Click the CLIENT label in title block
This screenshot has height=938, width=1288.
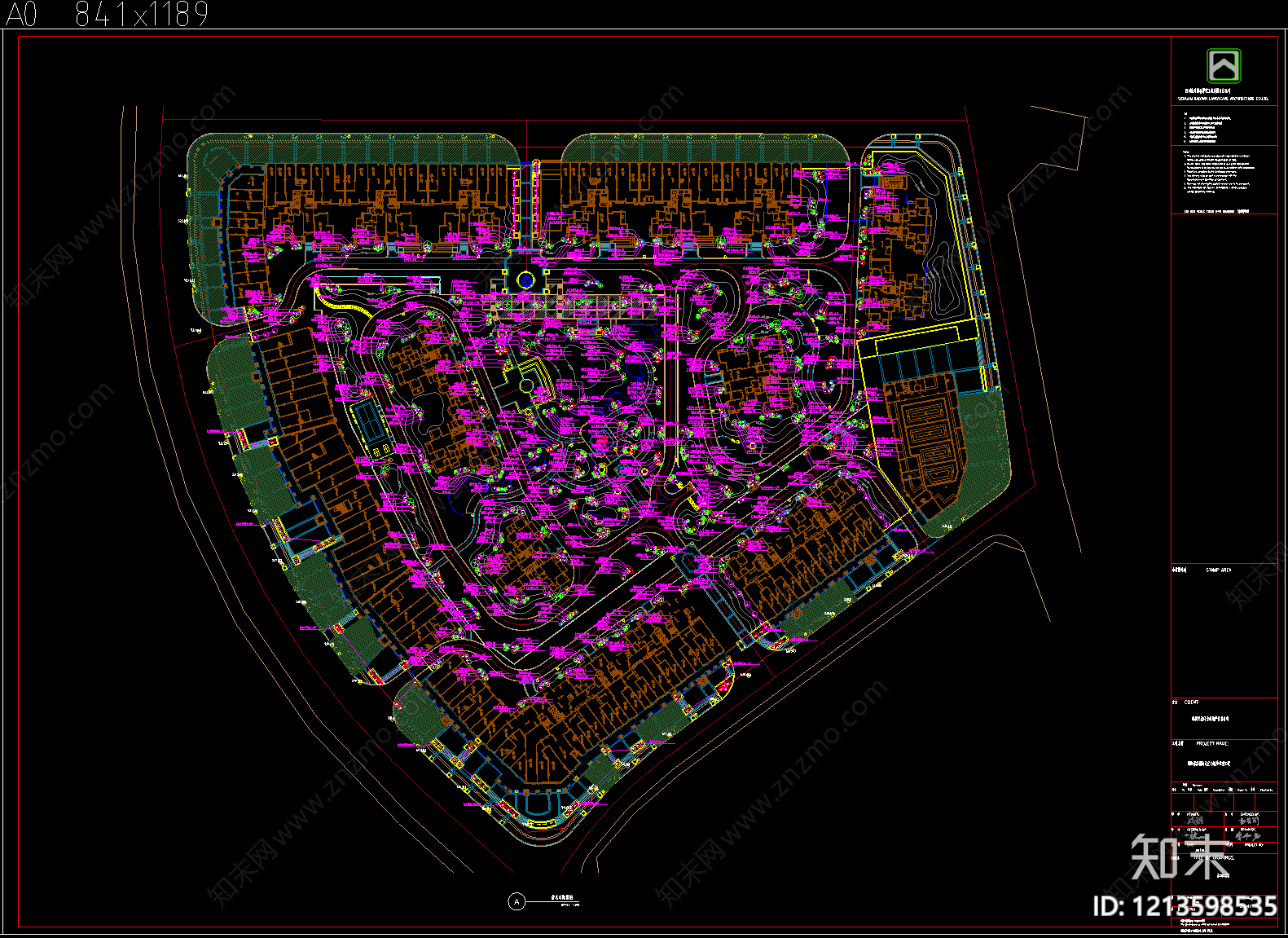[x=1192, y=702]
